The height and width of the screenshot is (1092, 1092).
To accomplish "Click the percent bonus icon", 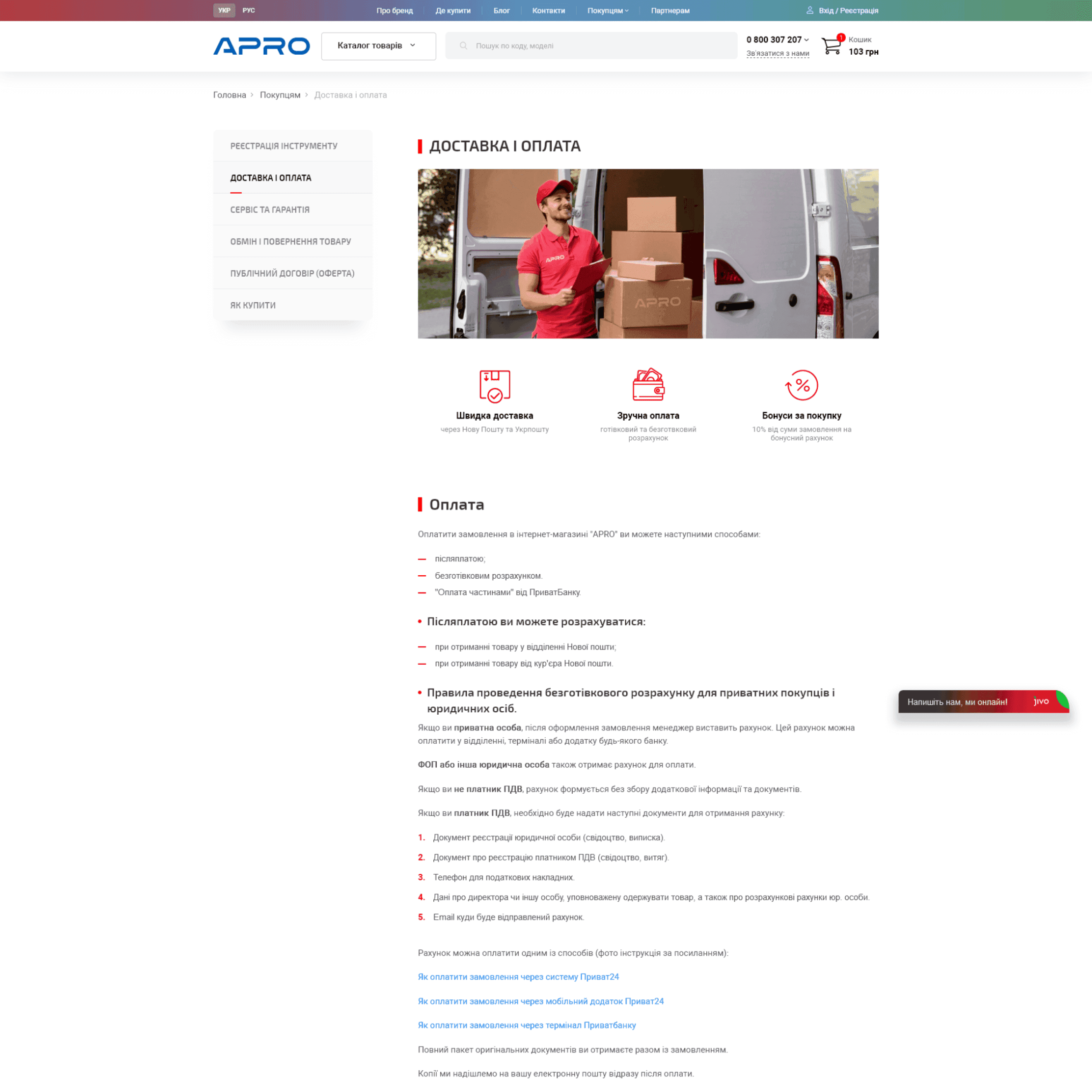I will (802, 385).
